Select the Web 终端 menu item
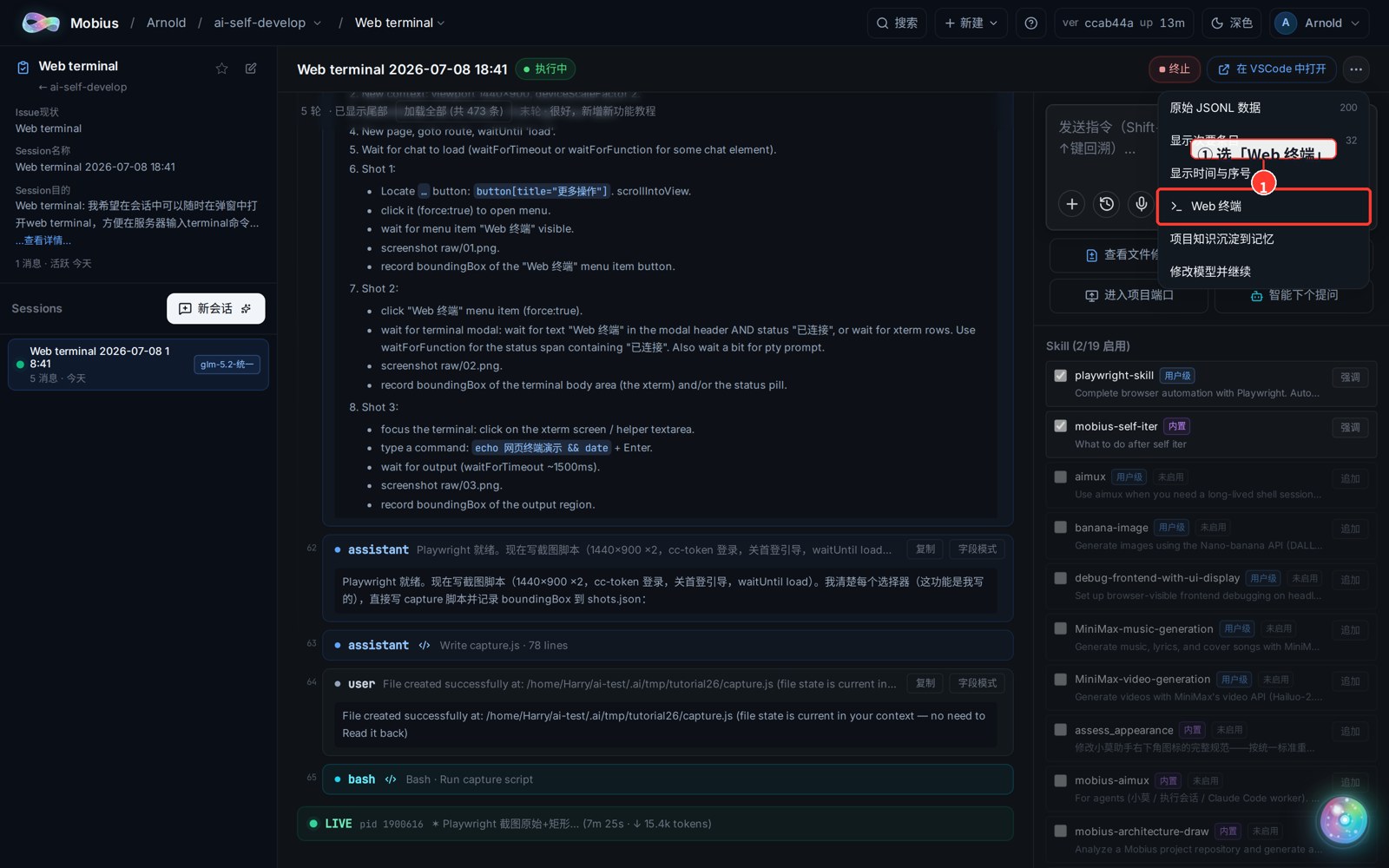 click(x=1264, y=207)
